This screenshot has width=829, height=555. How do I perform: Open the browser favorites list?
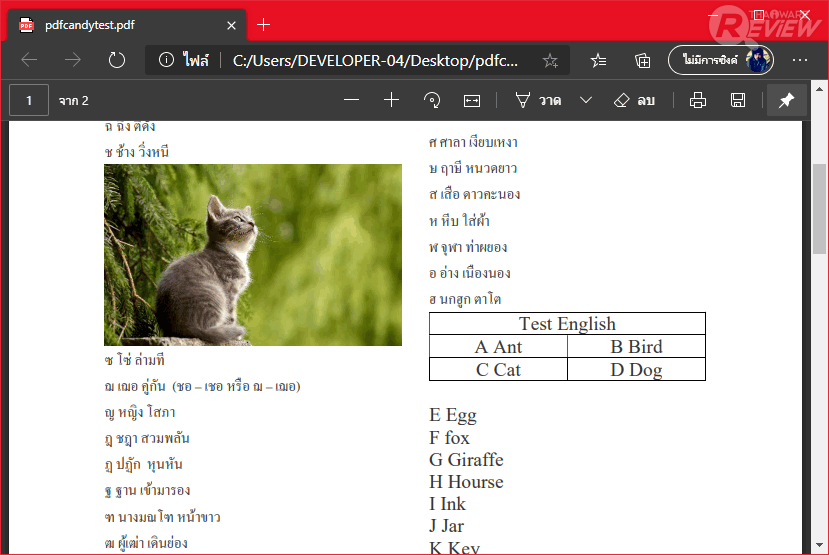pos(598,60)
